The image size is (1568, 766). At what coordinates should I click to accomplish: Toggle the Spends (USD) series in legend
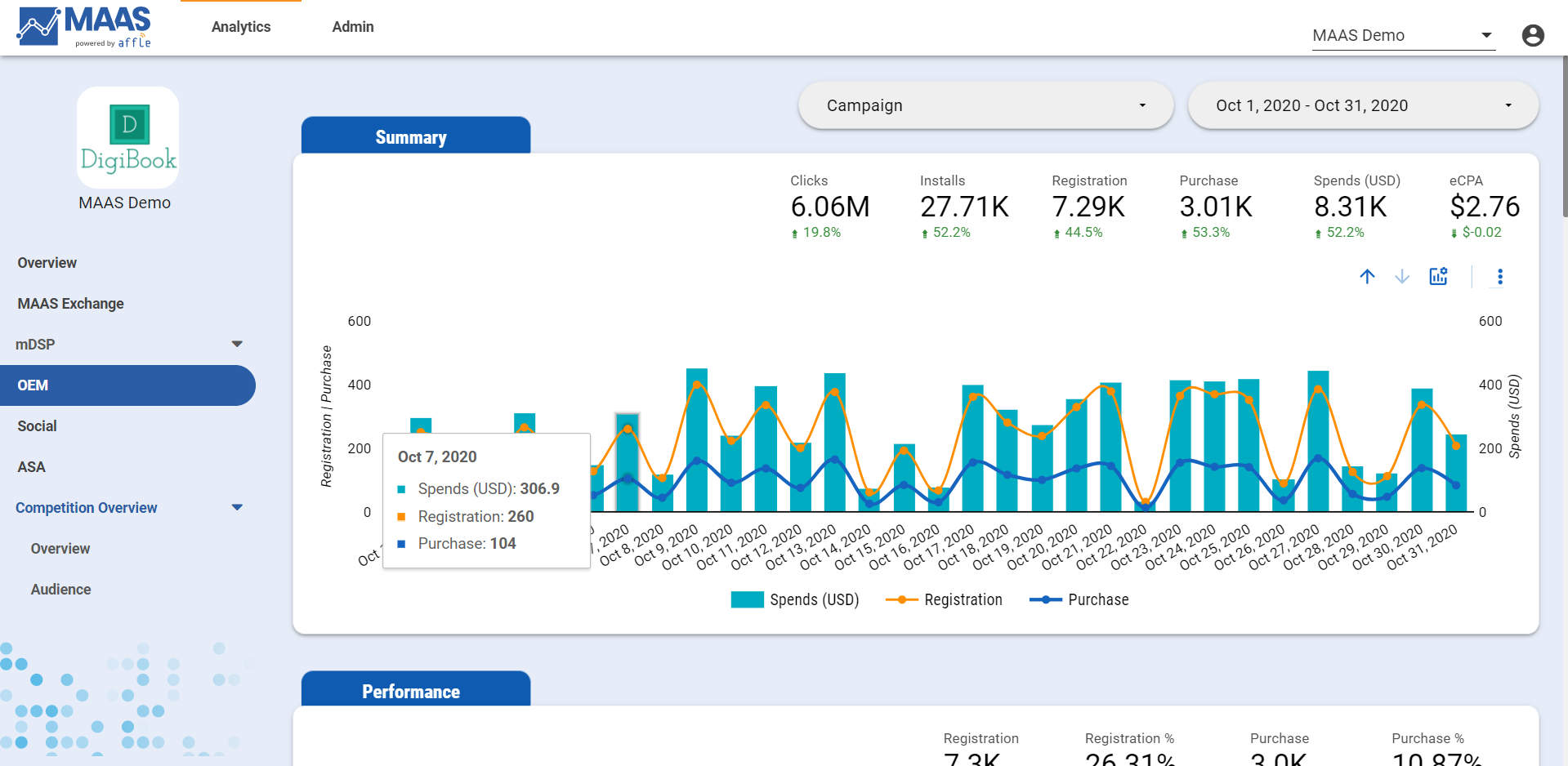(x=797, y=599)
